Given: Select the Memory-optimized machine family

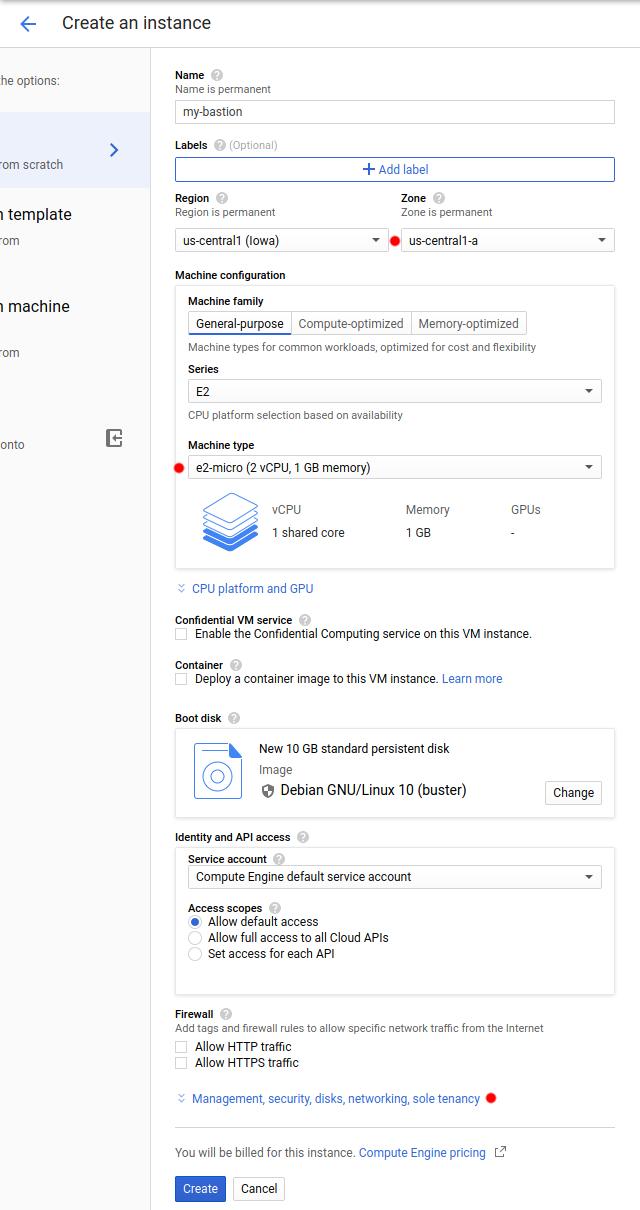Looking at the screenshot, I should click(468, 323).
